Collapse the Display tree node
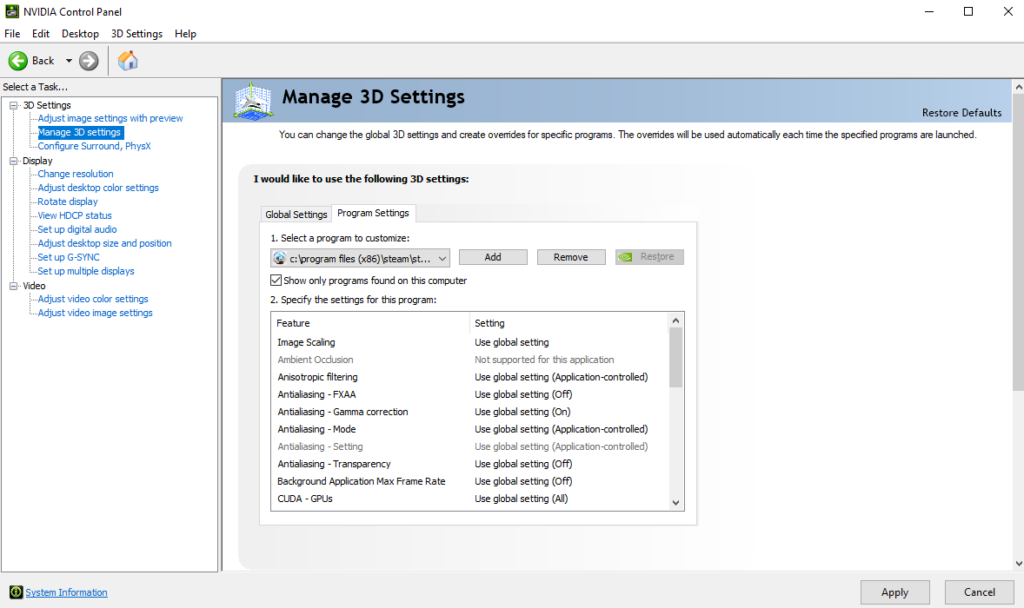Screen dimensions: 1024x608 [x=14, y=161]
